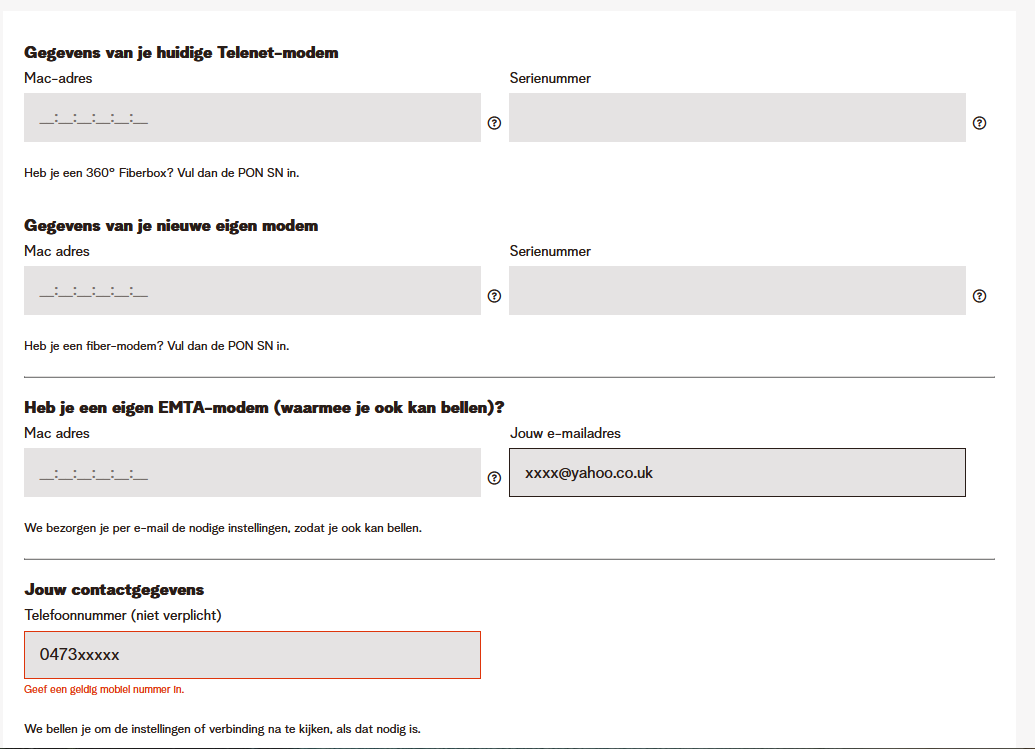Click help icon next to EMTA-modem Mac adres
The height and width of the screenshot is (749, 1035).
tap(494, 478)
